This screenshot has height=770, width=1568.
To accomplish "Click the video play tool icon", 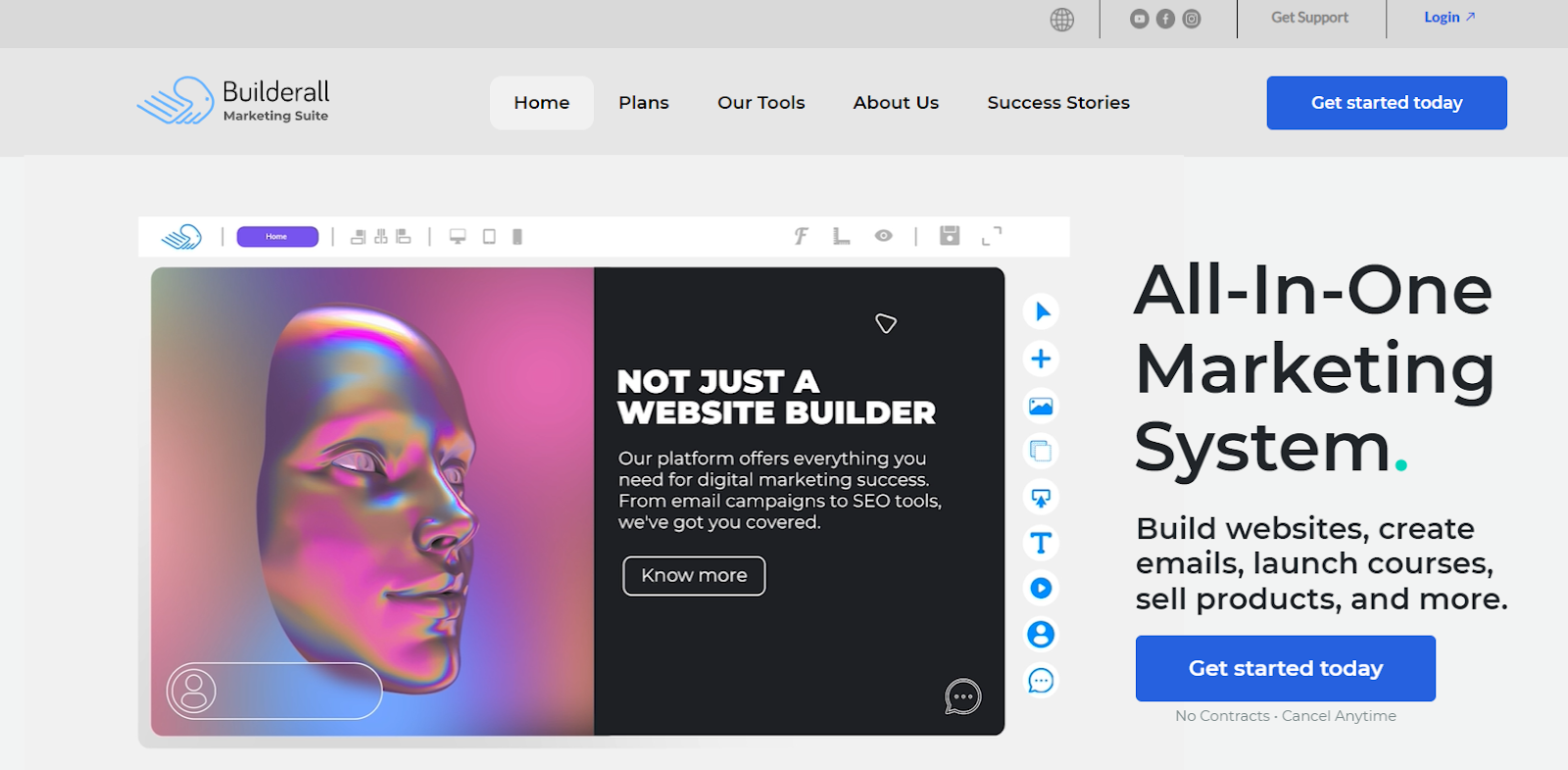I will (x=1041, y=588).
